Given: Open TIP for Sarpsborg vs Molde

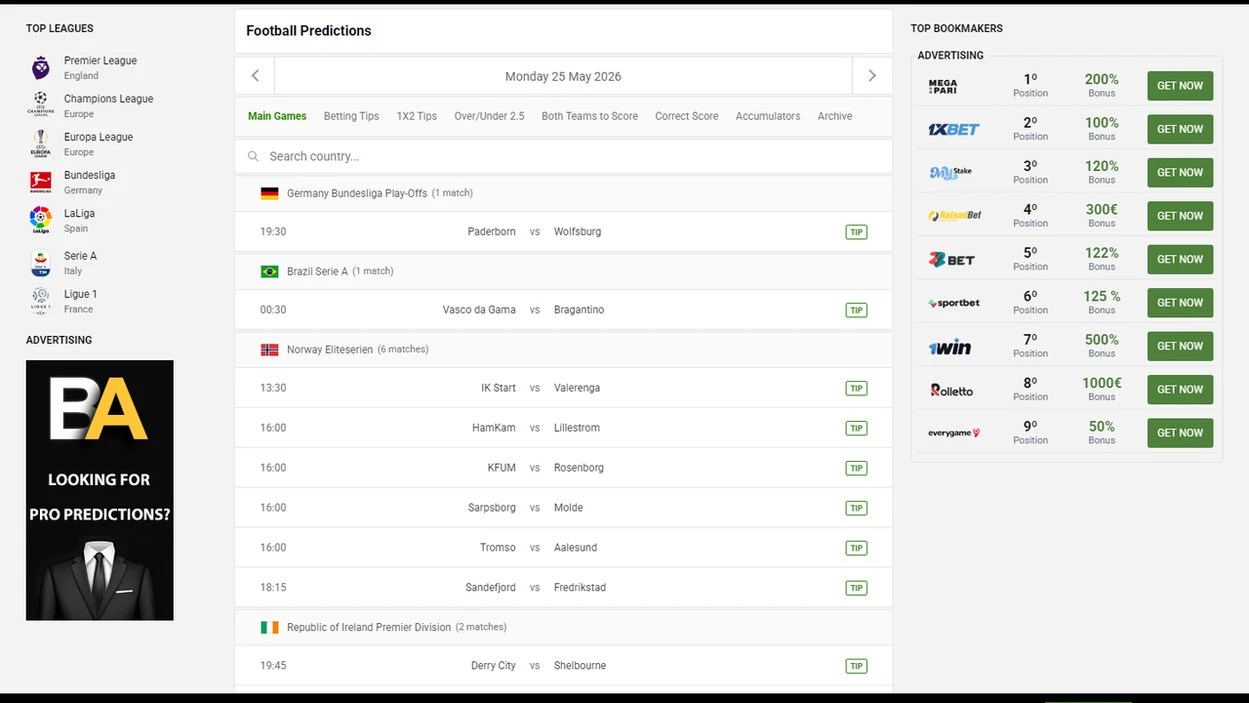Looking at the screenshot, I should point(856,508).
